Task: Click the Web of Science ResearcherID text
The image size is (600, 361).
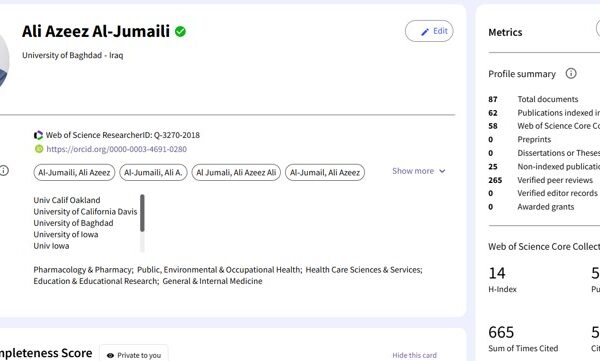Action: 122,135
